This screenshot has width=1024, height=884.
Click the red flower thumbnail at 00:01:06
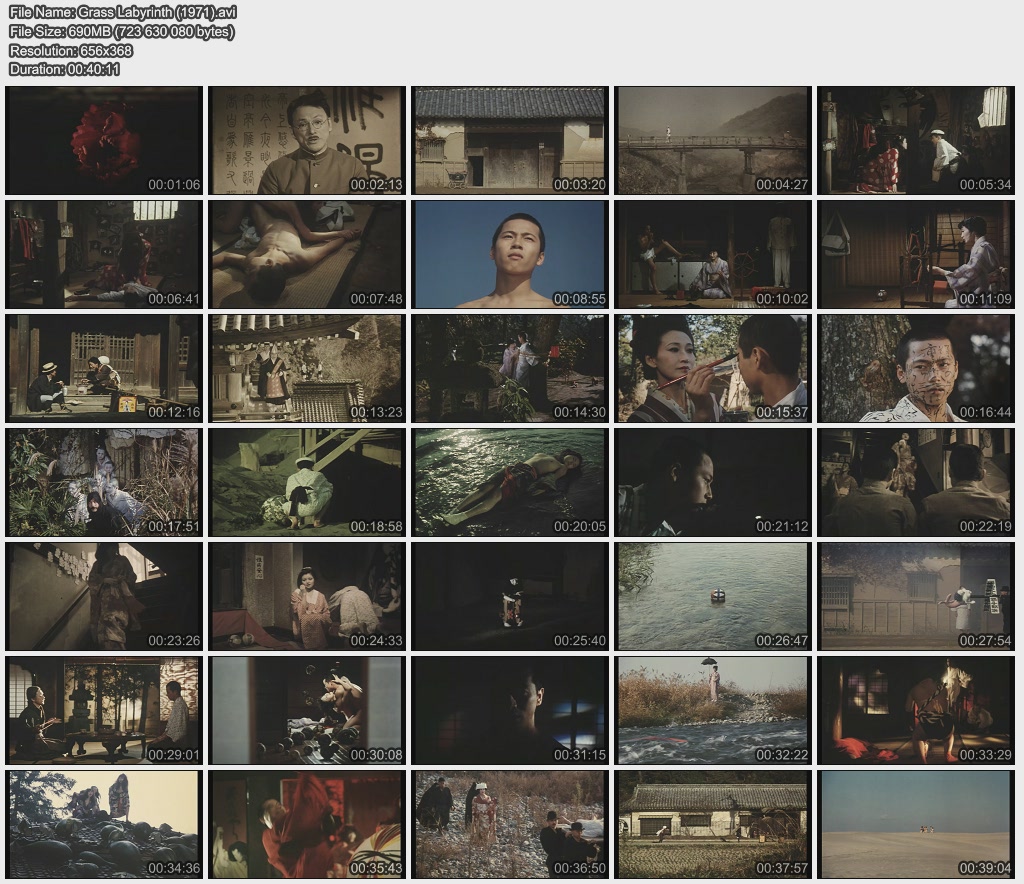(x=104, y=140)
